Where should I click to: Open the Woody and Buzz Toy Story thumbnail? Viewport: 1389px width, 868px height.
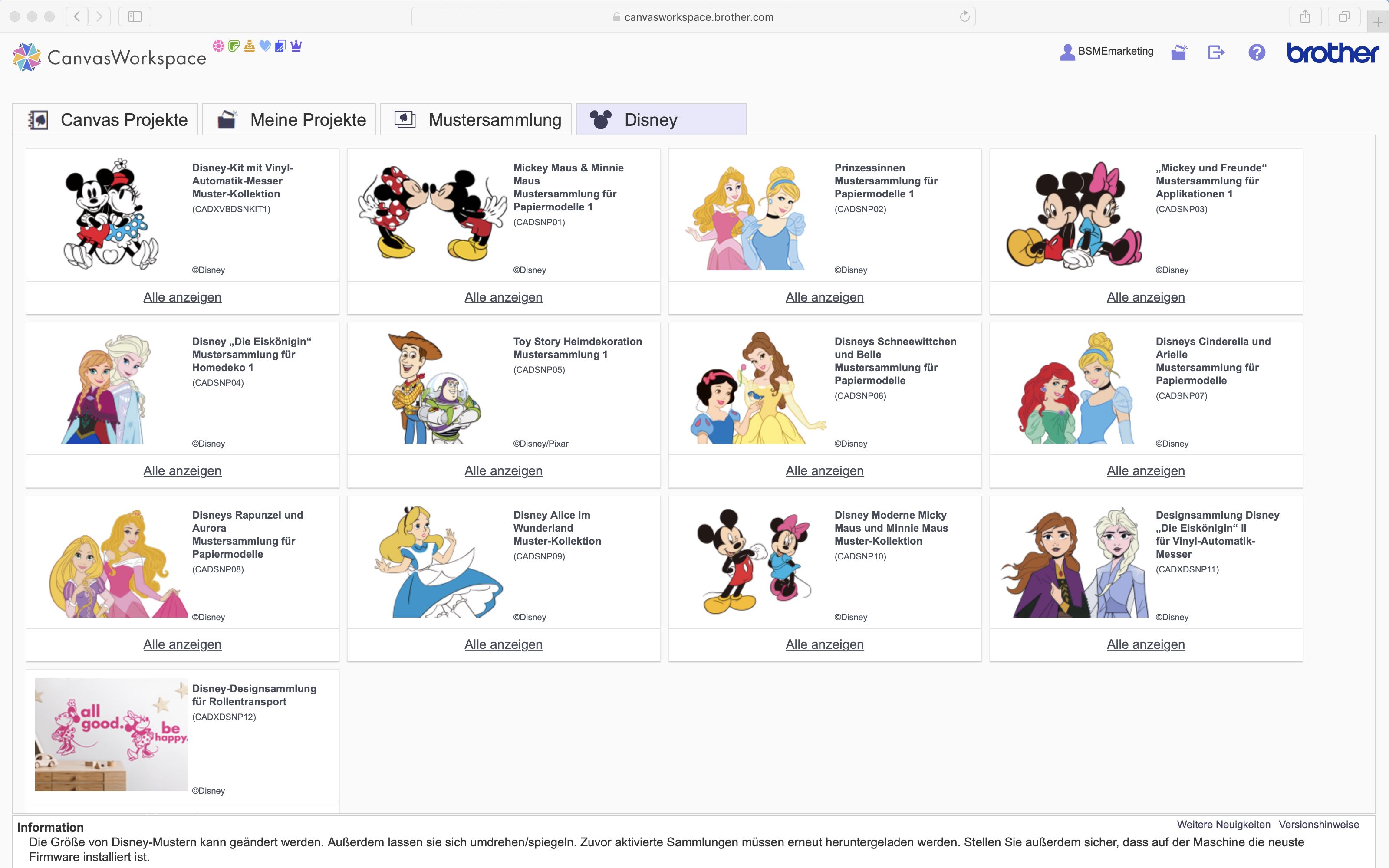click(434, 388)
